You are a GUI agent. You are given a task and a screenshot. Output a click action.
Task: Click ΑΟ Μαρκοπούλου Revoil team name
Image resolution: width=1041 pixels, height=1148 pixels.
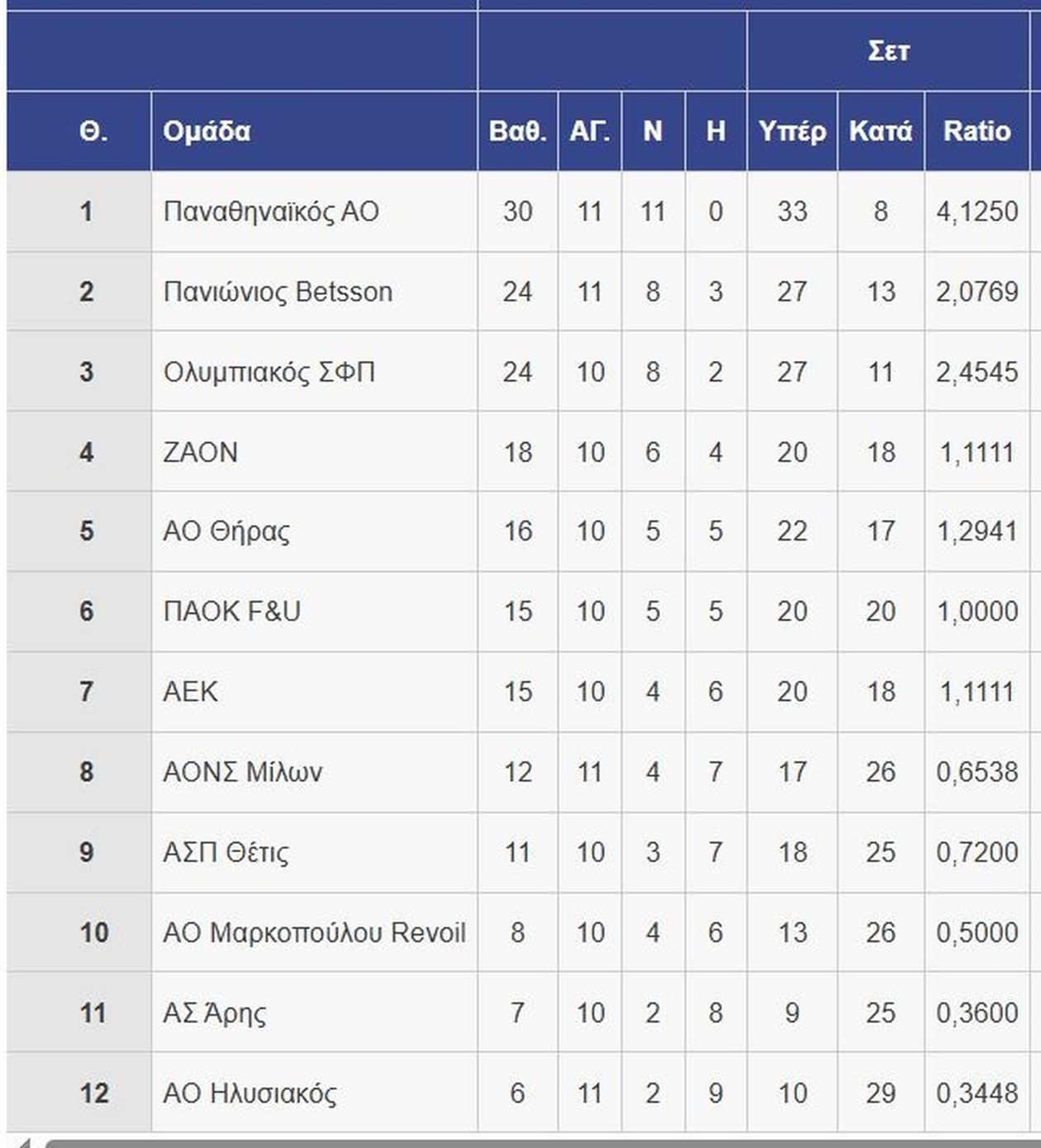point(314,932)
